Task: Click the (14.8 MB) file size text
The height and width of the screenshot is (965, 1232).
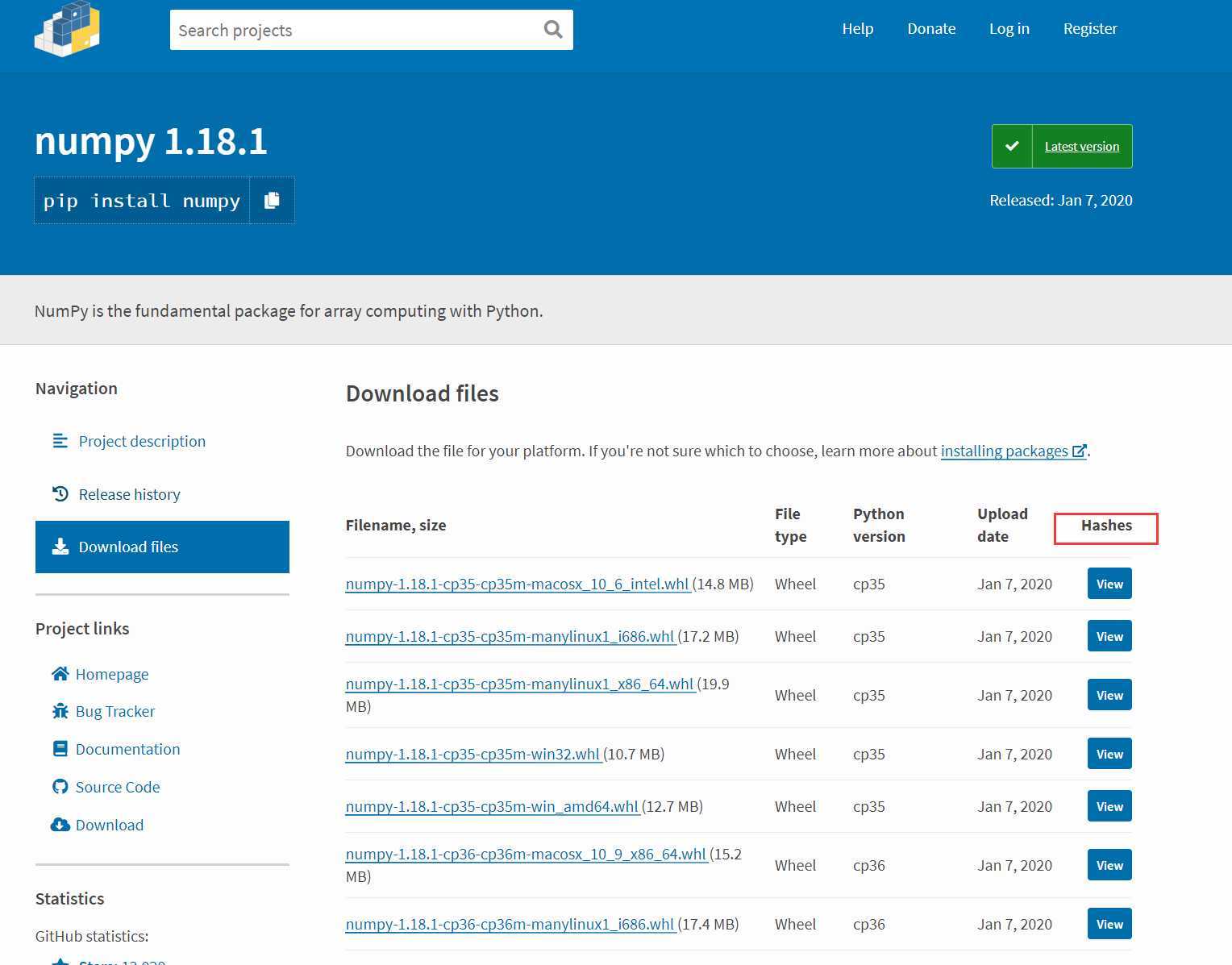Action: 723,584
